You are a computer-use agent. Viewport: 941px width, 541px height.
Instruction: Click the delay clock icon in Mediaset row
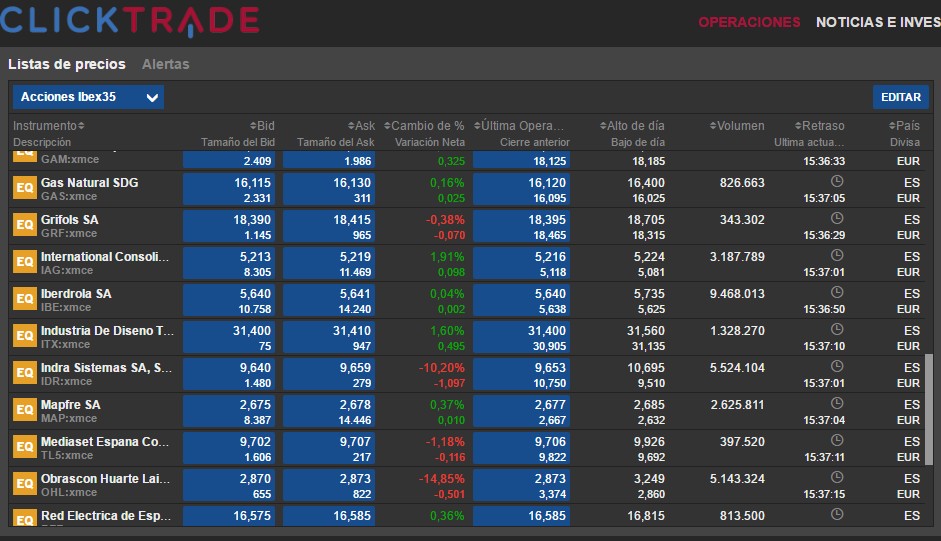coord(837,440)
